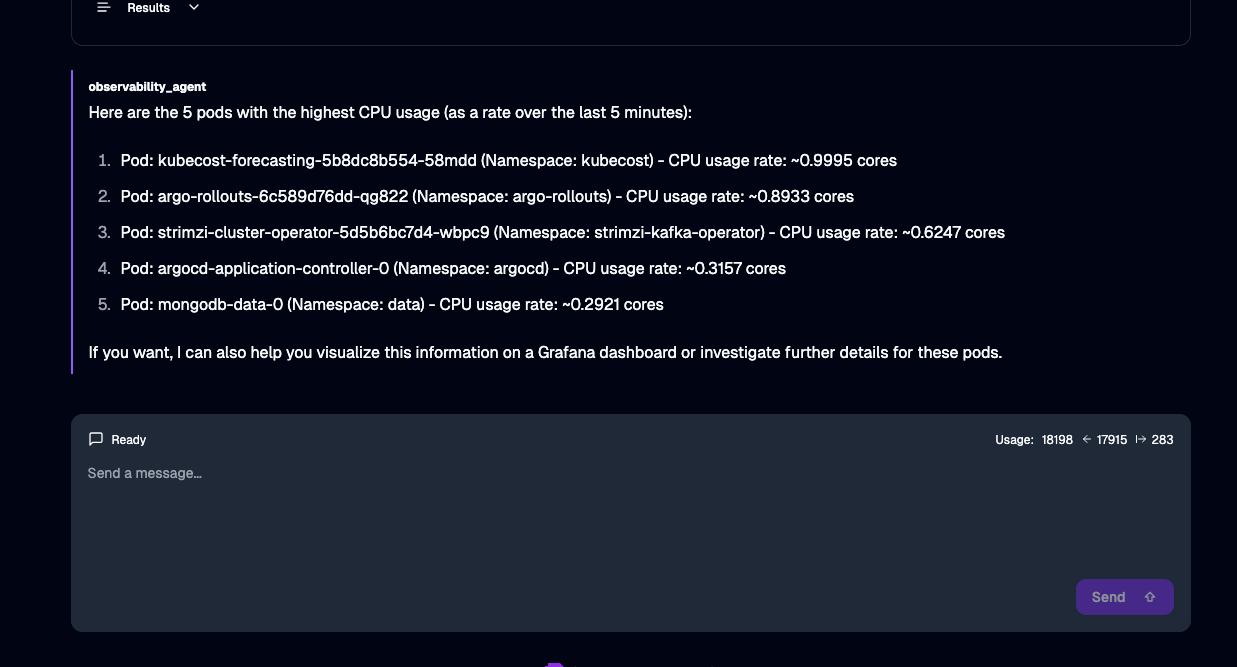Click the argo-rollouts pod list entry

pyautogui.click(x=487, y=196)
